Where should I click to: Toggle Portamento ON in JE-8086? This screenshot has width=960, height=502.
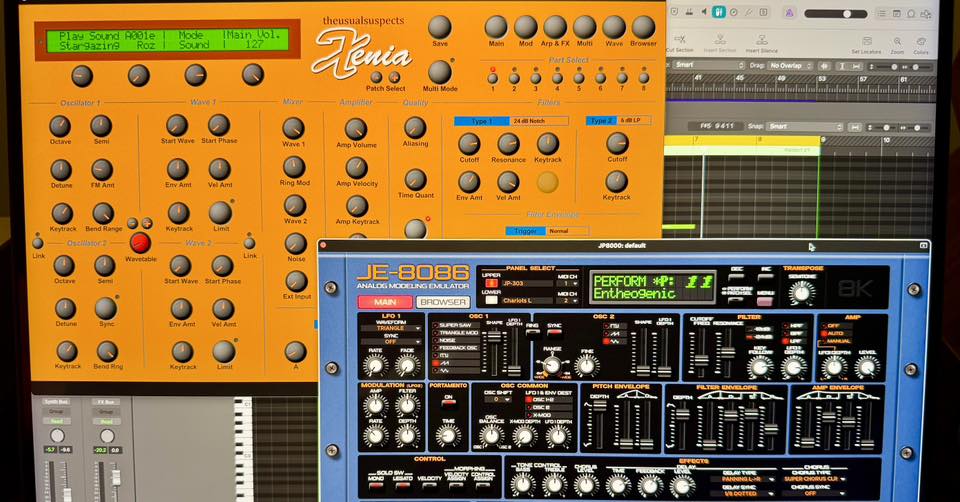click(x=448, y=404)
